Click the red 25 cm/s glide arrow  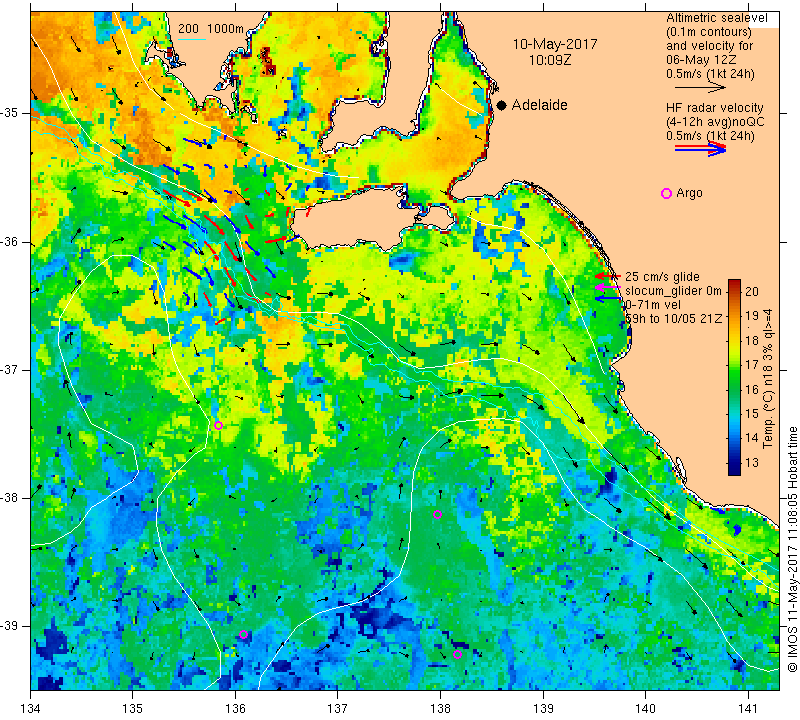[608, 277]
